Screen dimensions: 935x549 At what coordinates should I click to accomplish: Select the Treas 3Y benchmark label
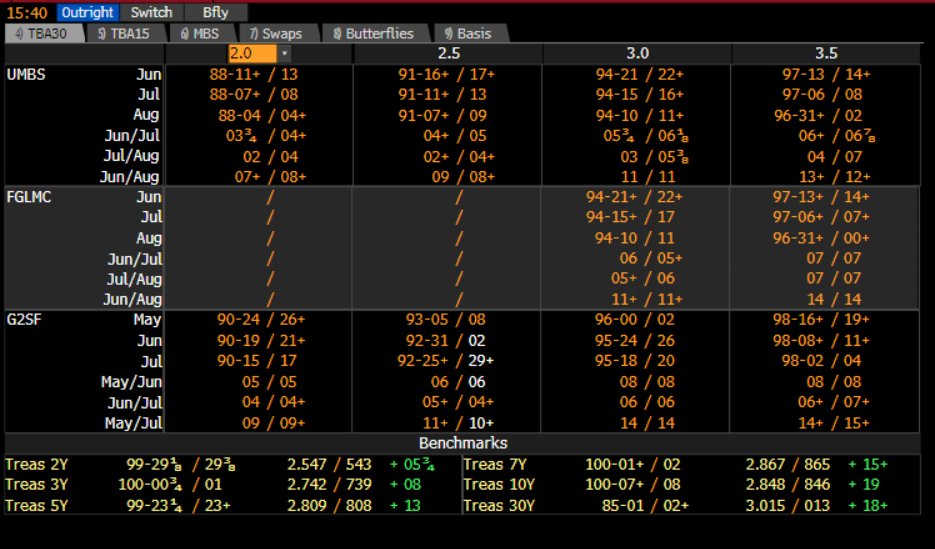tap(36, 485)
